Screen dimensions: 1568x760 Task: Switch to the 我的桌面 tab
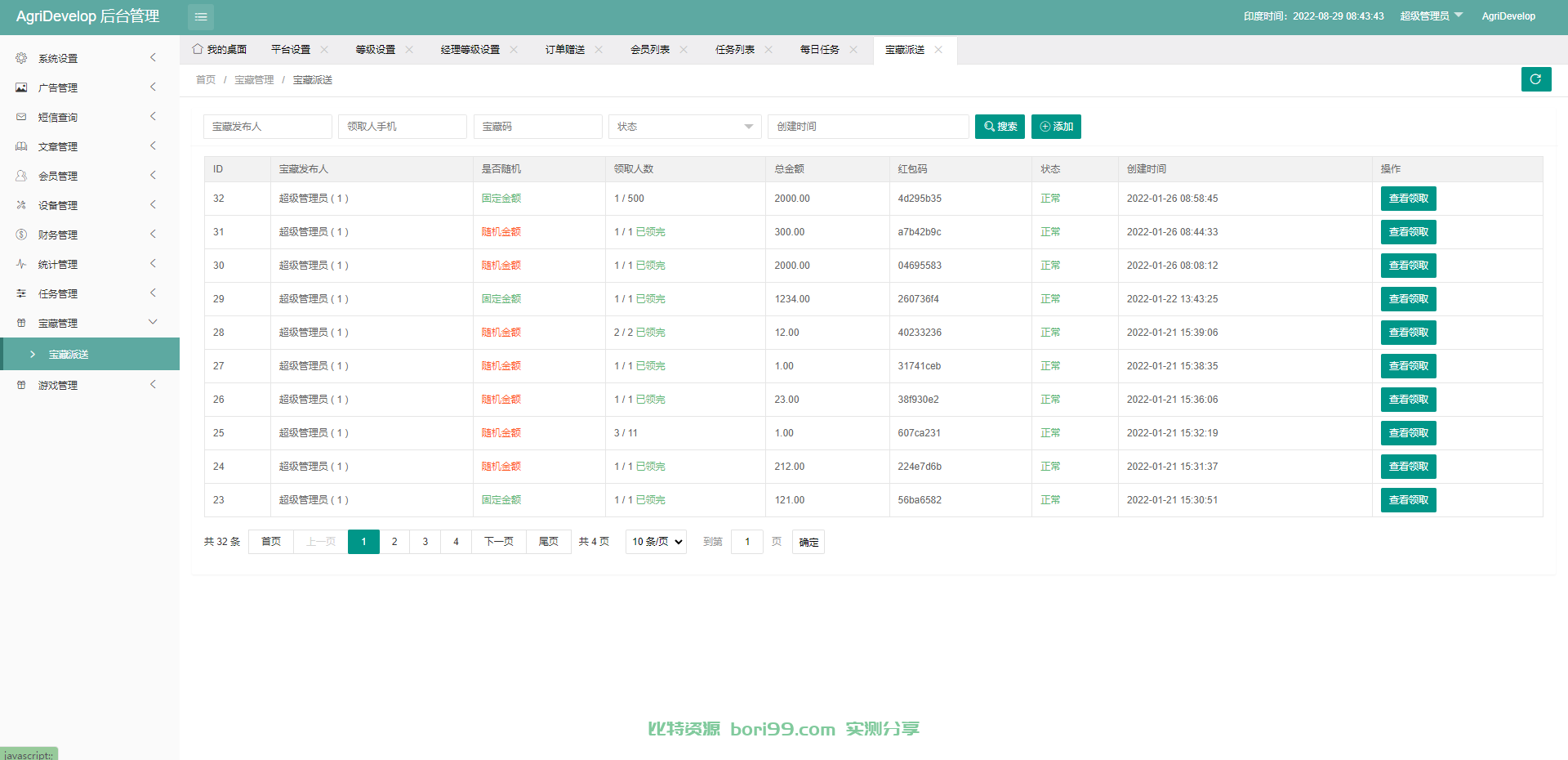220,50
